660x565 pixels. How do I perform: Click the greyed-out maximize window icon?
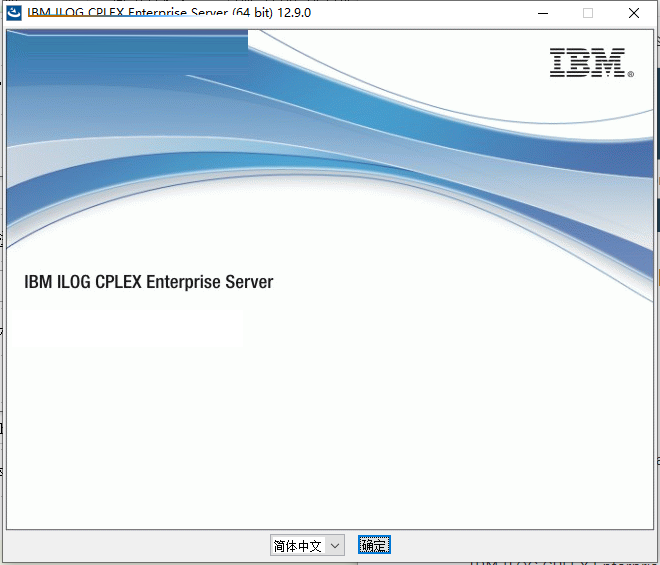588,13
